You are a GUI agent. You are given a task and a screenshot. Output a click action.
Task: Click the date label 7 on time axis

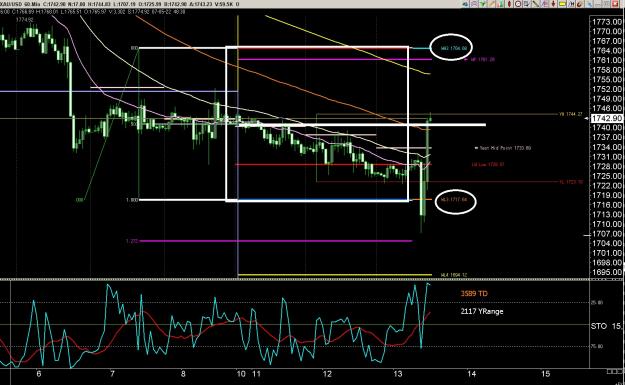(x=112, y=374)
